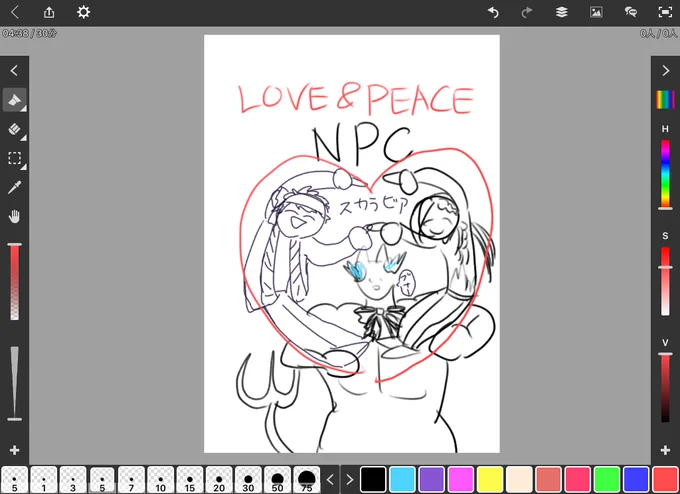This screenshot has width=680, height=494.
Task: Choose the first brush preset labeled 5
Action: pos(15,480)
